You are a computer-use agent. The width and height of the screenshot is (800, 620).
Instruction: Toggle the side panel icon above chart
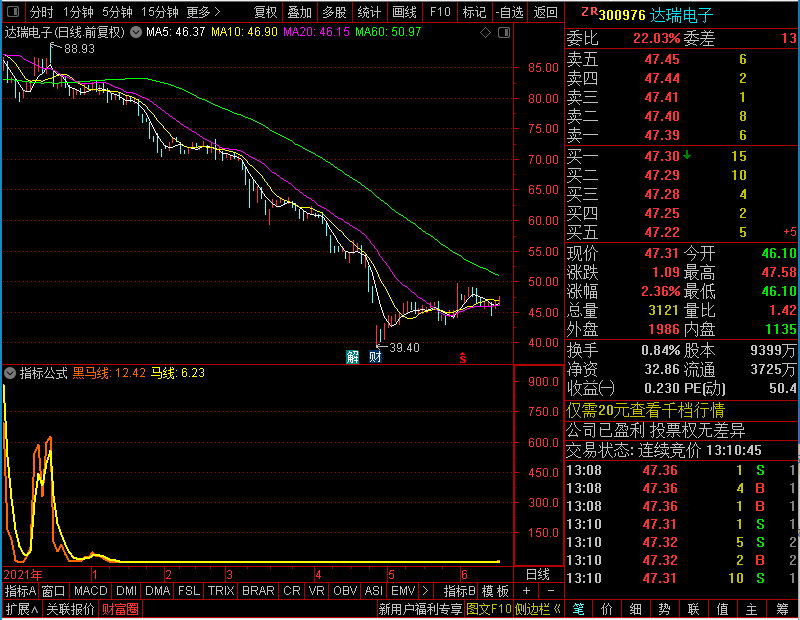click(x=504, y=33)
